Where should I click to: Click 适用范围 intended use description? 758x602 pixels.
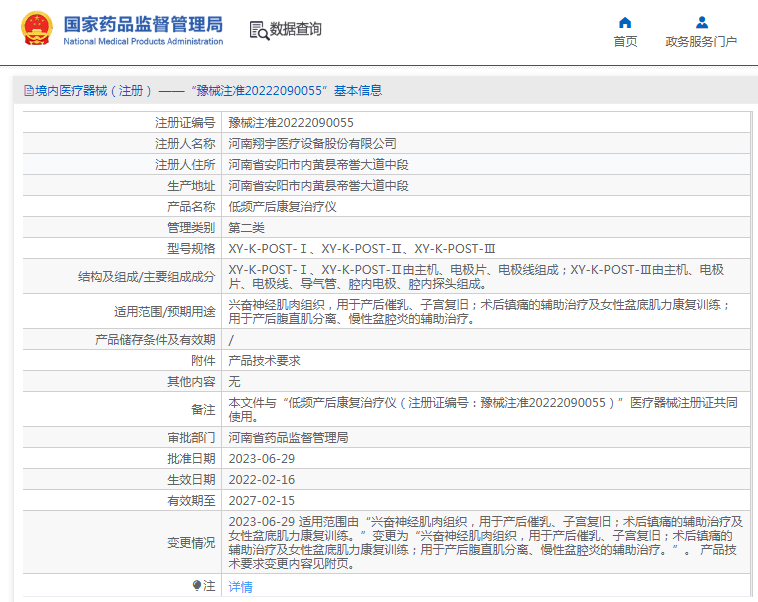479,311
